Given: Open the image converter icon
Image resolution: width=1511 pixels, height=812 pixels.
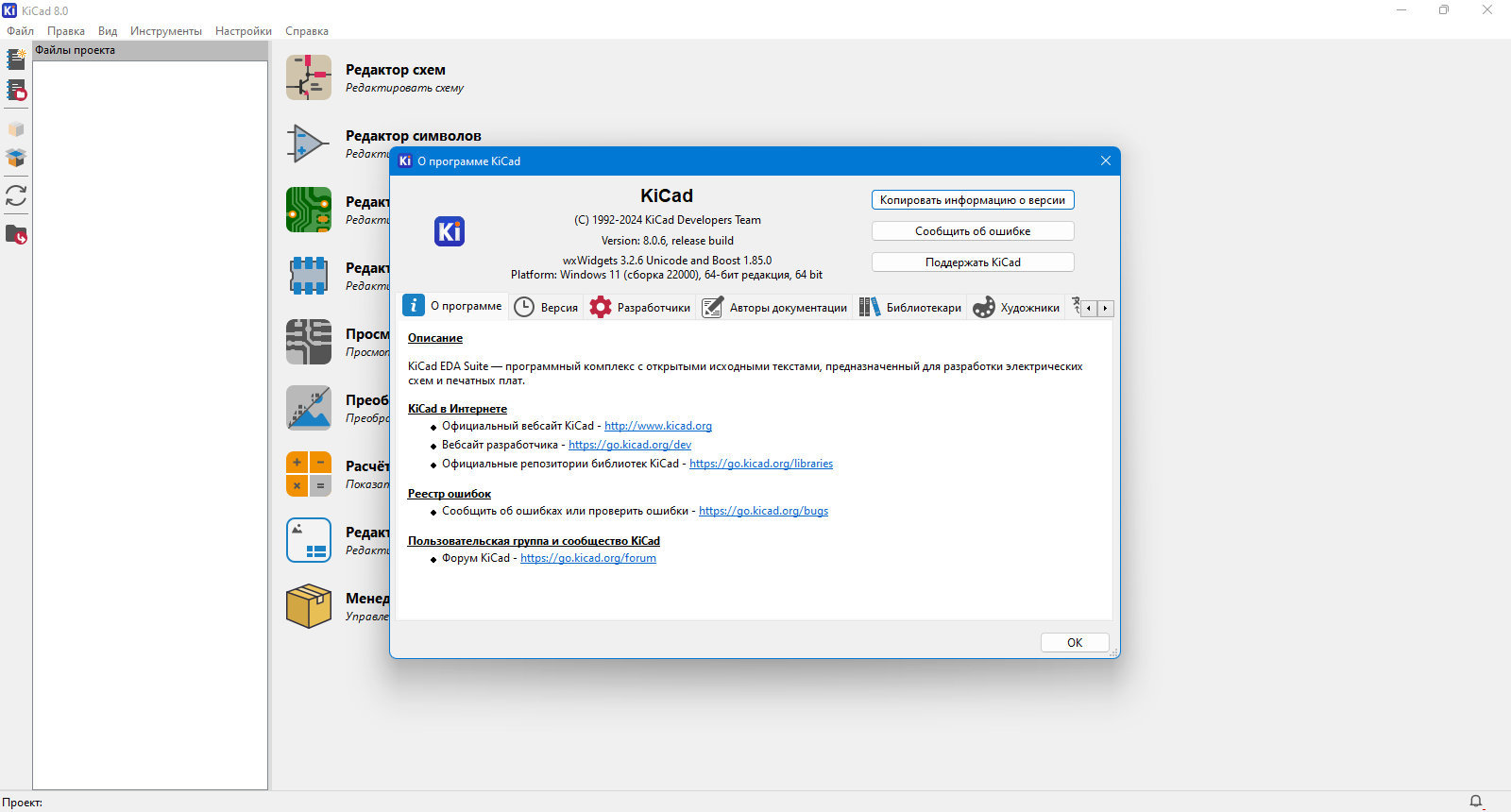Looking at the screenshot, I should [309, 408].
